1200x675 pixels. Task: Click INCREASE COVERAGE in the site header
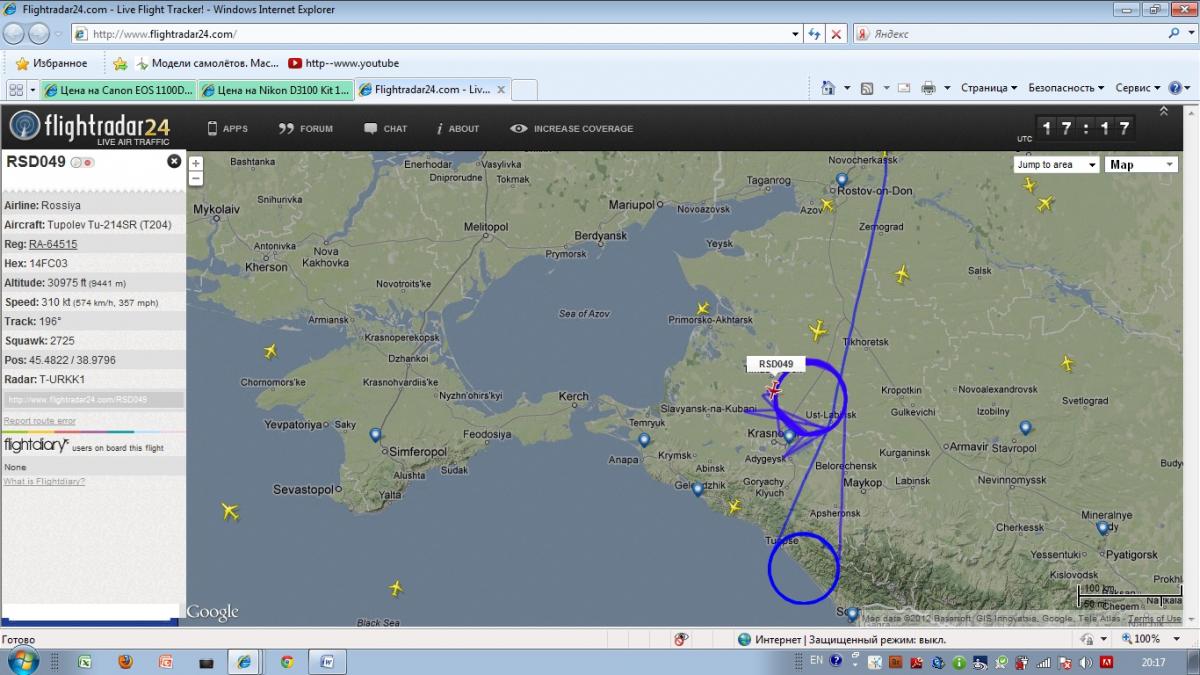[572, 128]
